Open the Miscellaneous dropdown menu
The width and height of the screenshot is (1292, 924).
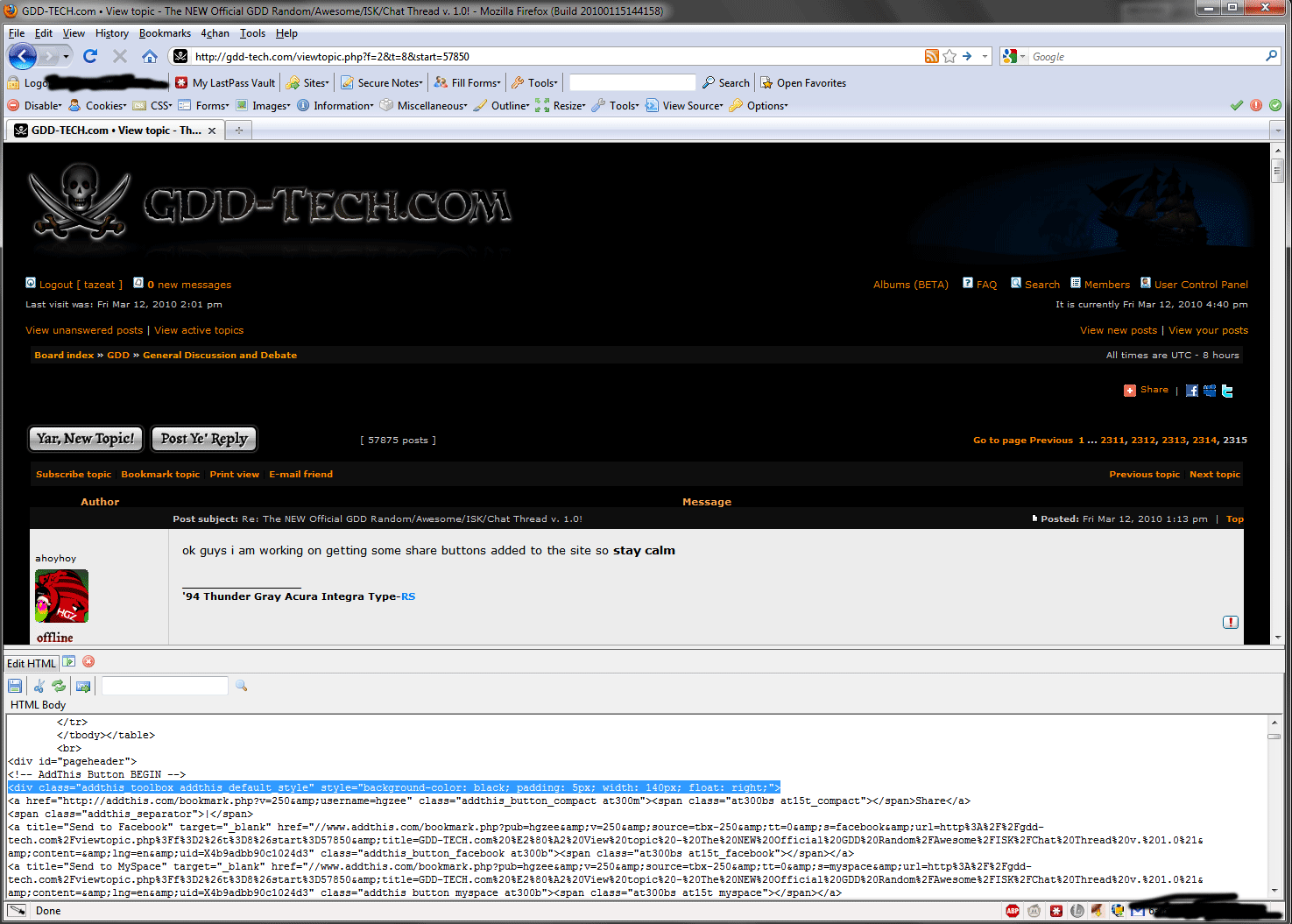click(423, 106)
